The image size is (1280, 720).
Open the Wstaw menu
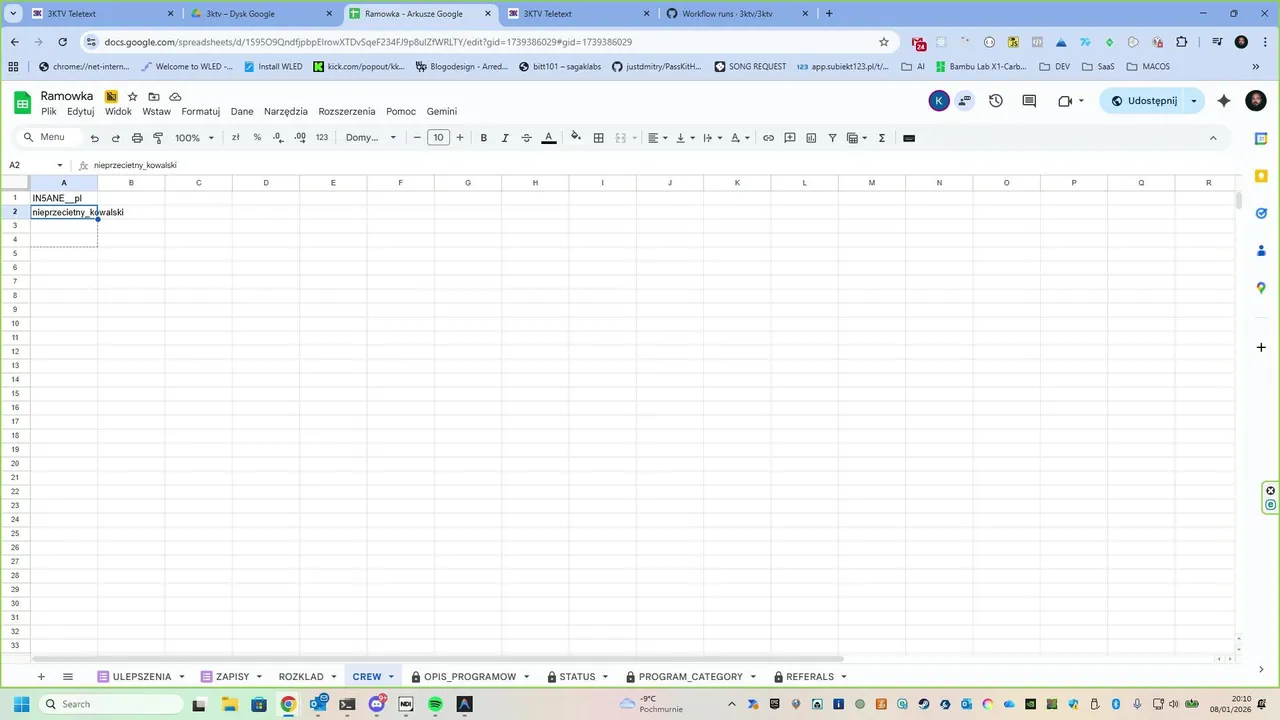(157, 112)
